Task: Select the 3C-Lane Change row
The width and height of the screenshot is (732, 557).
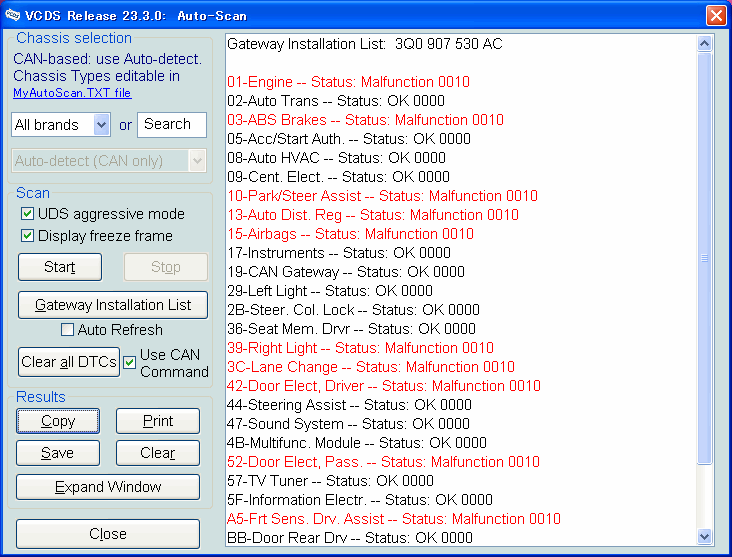Action: pyautogui.click(x=371, y=367)
